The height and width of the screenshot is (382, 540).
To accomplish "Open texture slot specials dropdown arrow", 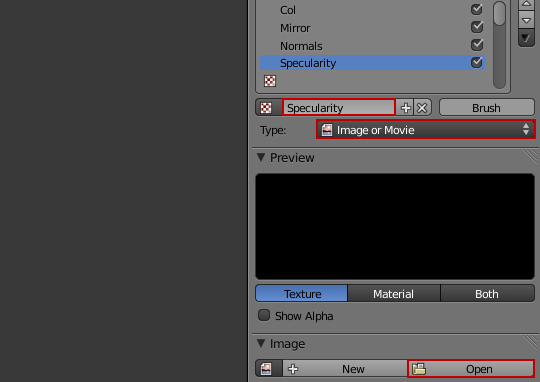I will click(x=526, y=38).
